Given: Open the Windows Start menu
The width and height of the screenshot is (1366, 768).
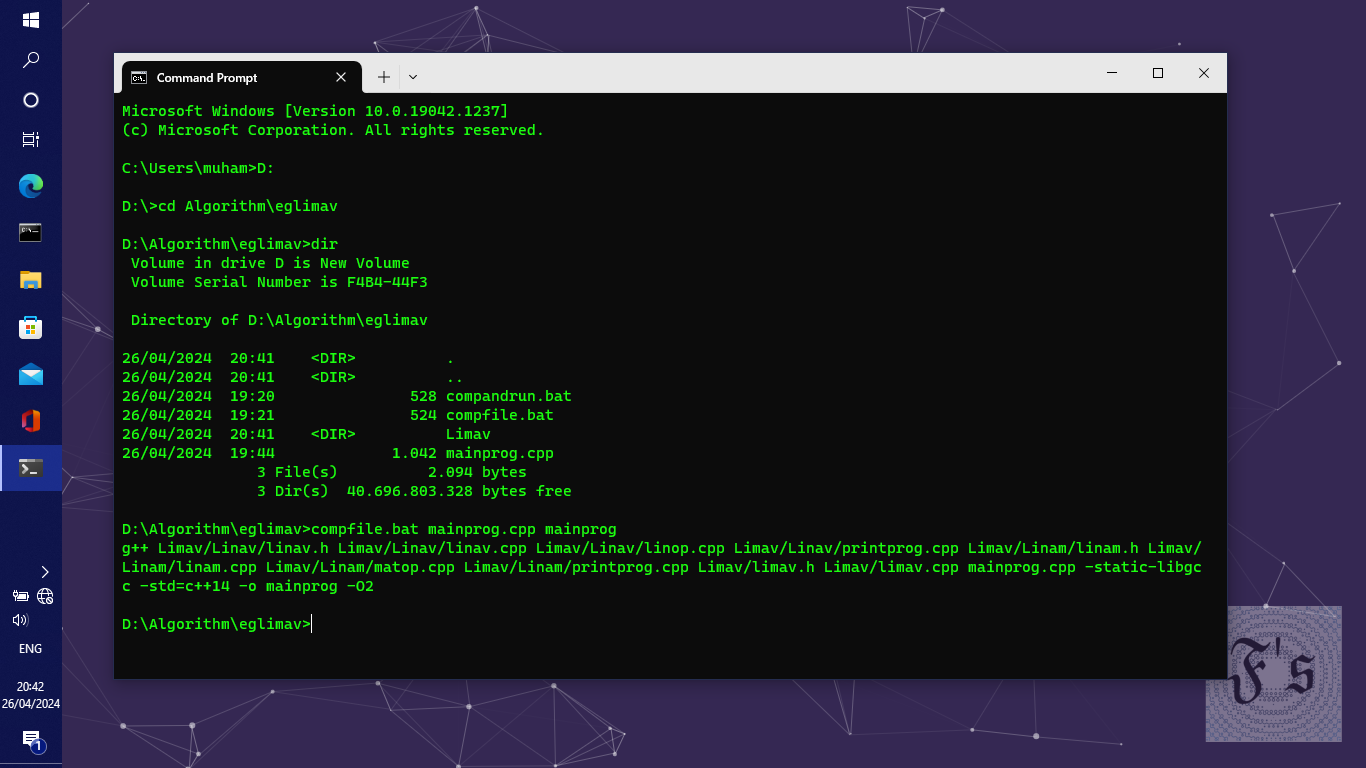Looking at the screenshot, I should pyautogui.click(x=30, y=20).
